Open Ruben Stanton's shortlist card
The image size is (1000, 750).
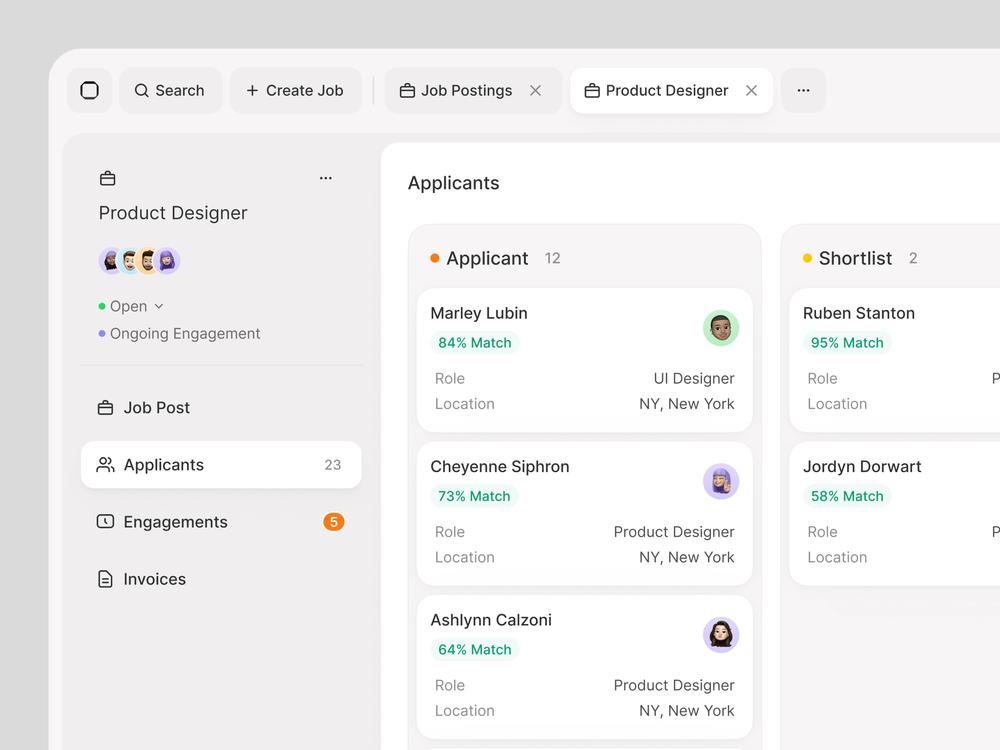[895, 360]
